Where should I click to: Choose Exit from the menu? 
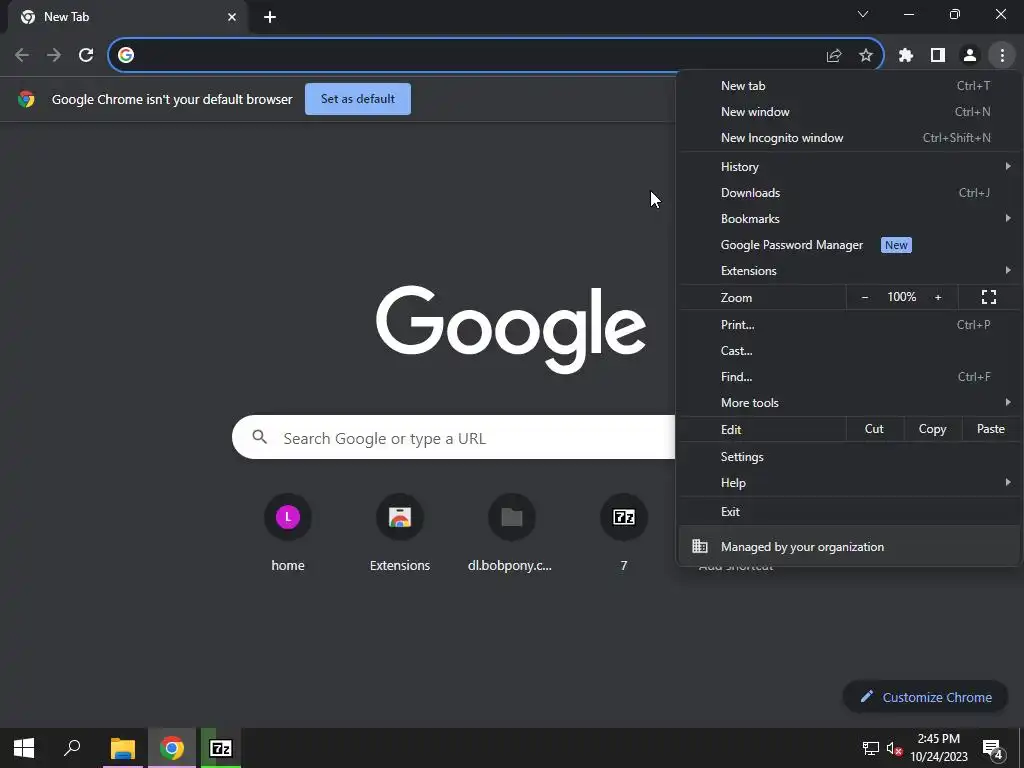849,511
